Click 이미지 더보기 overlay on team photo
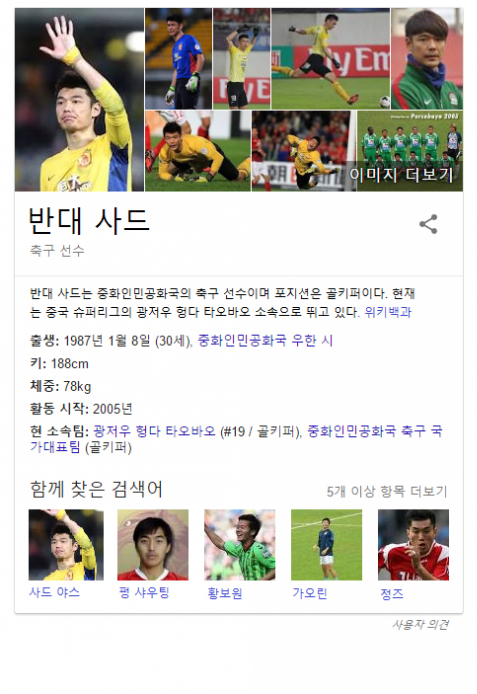Viewport: 477px width, 694px height. coord(401,174)
